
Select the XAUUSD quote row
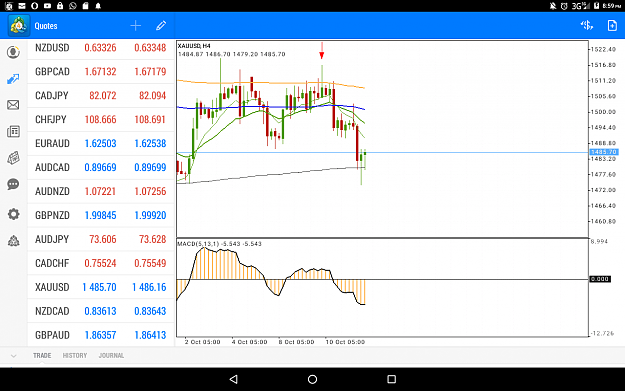[101, 287]
